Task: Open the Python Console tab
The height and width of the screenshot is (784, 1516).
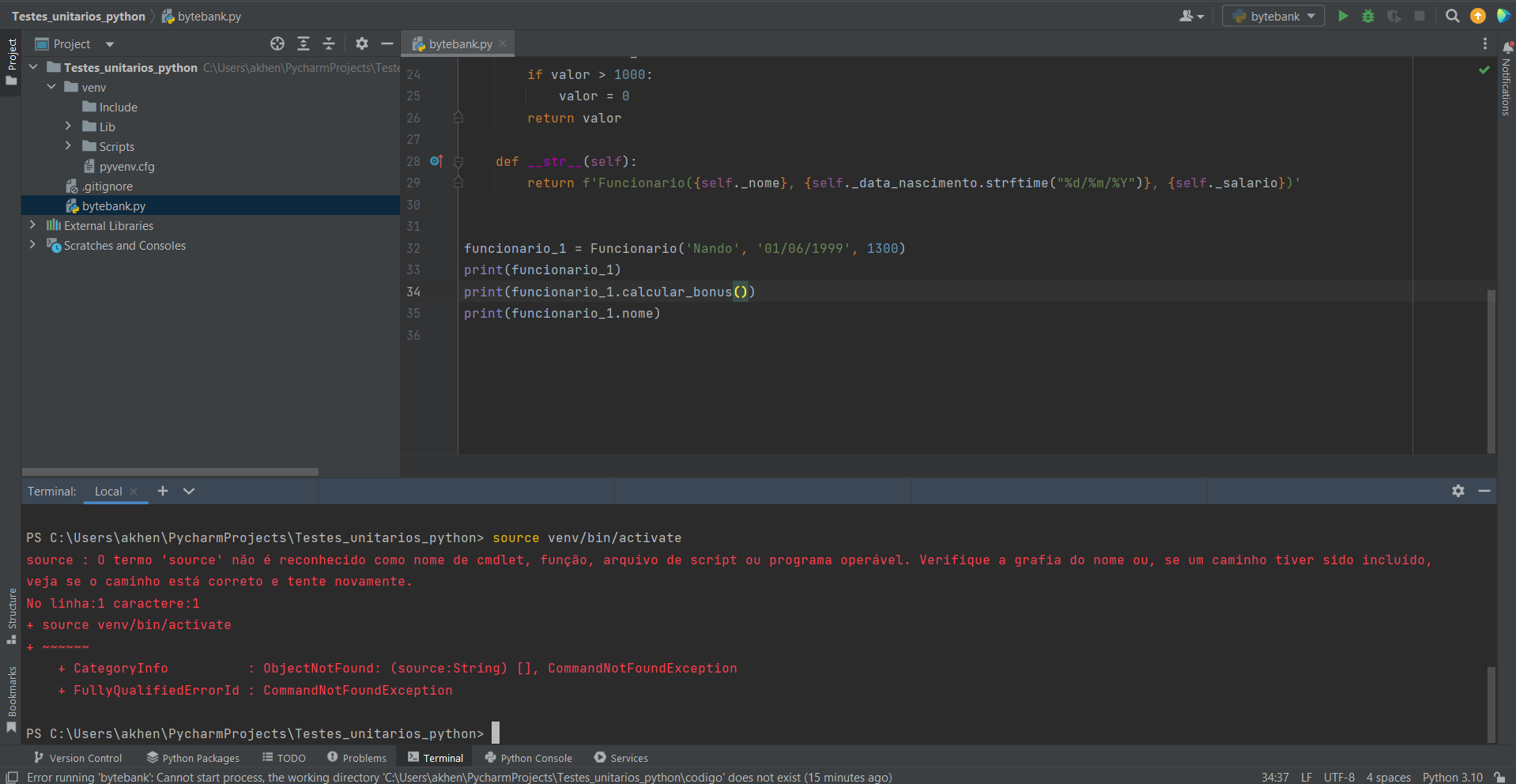Action: coord(528,757)
